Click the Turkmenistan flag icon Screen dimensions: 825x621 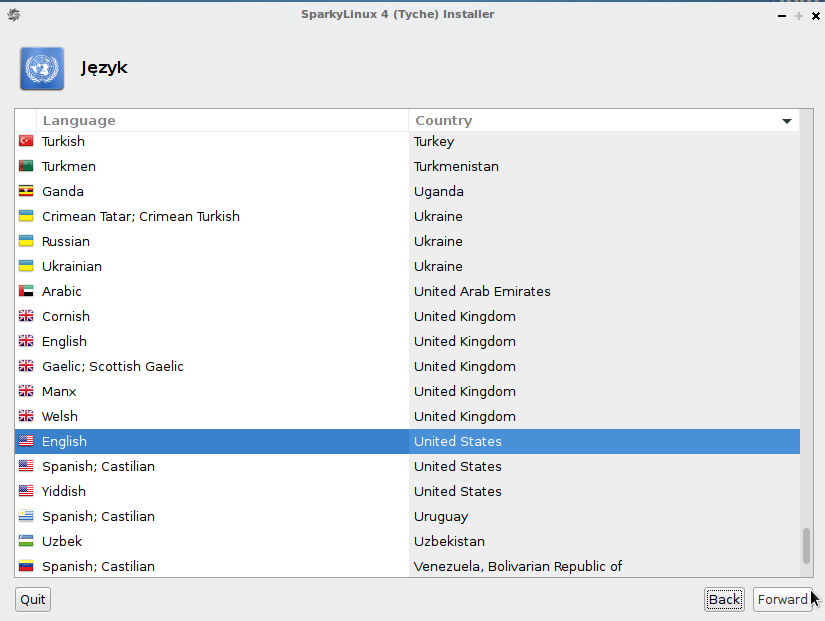pyautogui.click(x=26, y=166)
